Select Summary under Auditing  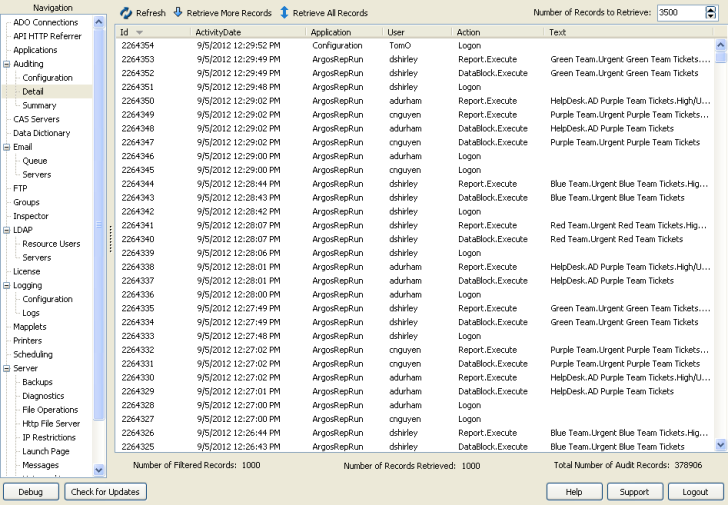[39, 106]
